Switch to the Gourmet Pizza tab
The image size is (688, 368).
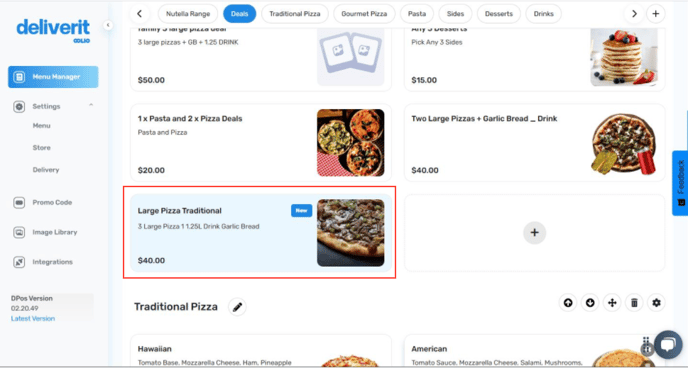pos(364,14)
